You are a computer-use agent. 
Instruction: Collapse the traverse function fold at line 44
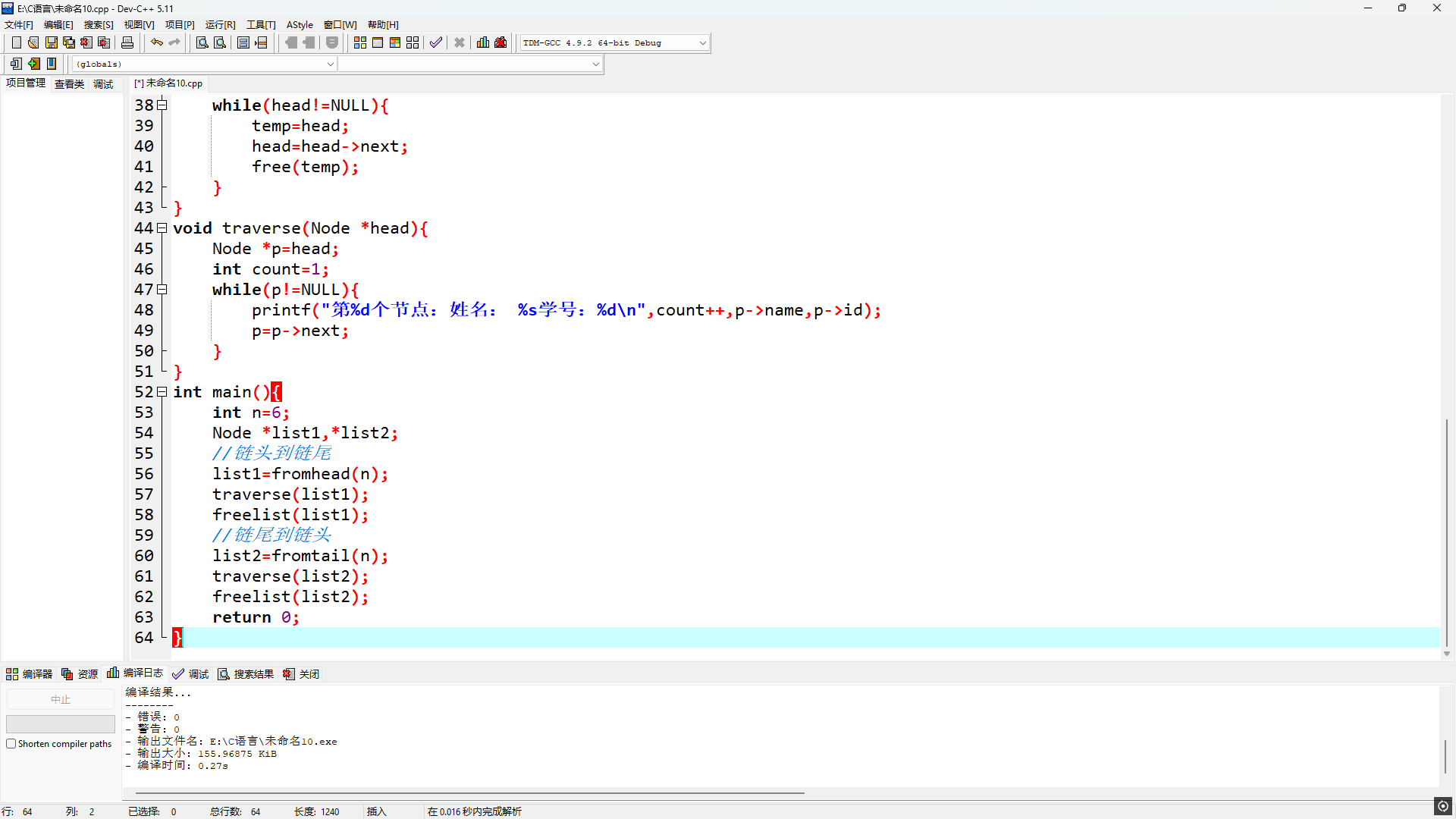162,228
